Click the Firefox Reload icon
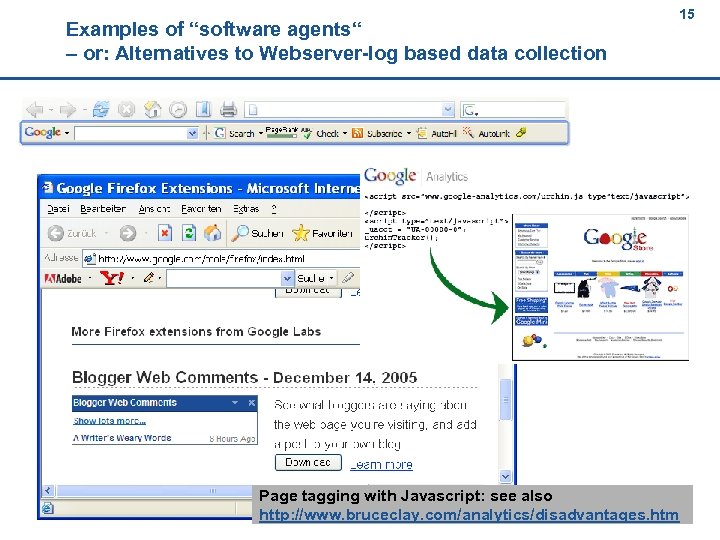The height and width of the screenshot is (540, 720). tap(101, 109)
